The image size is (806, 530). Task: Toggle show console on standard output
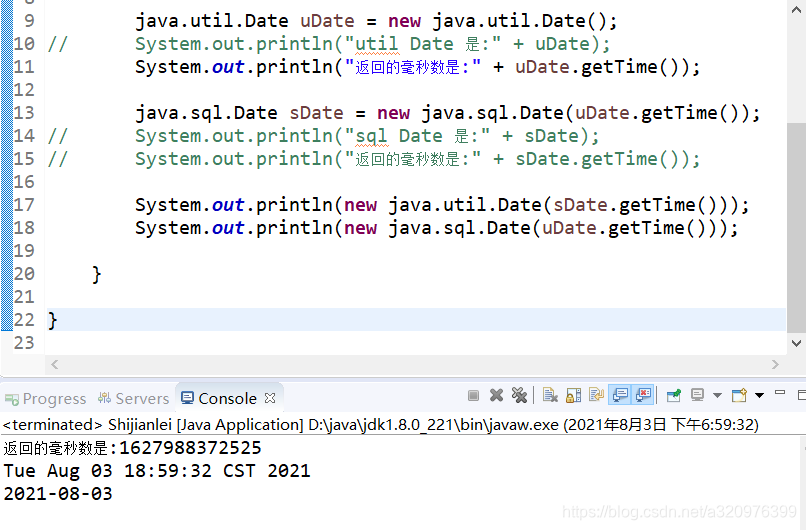[x=620, y=395]
